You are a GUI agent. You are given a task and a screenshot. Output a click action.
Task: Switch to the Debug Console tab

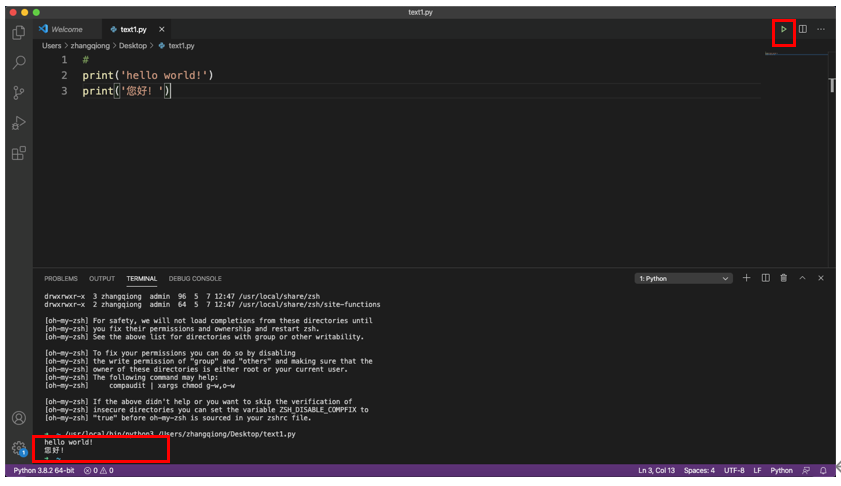pos(195,278)
